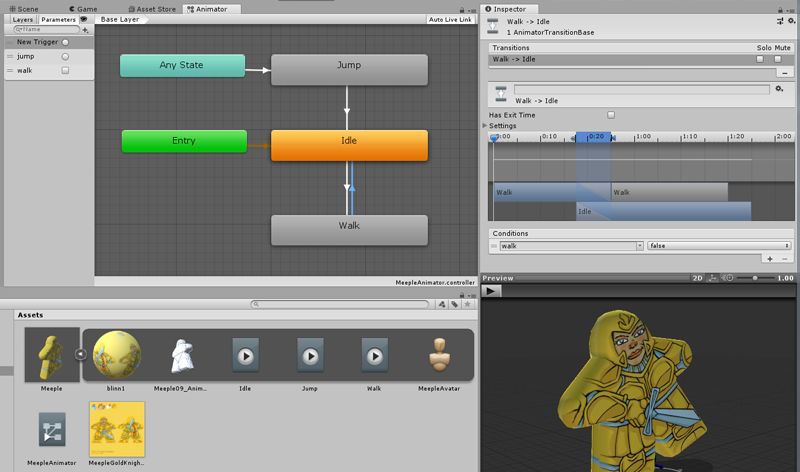Click the blue transition range on the timeline ruler
800x472 pixels.
pyautogui.click(x=593, y=137)
